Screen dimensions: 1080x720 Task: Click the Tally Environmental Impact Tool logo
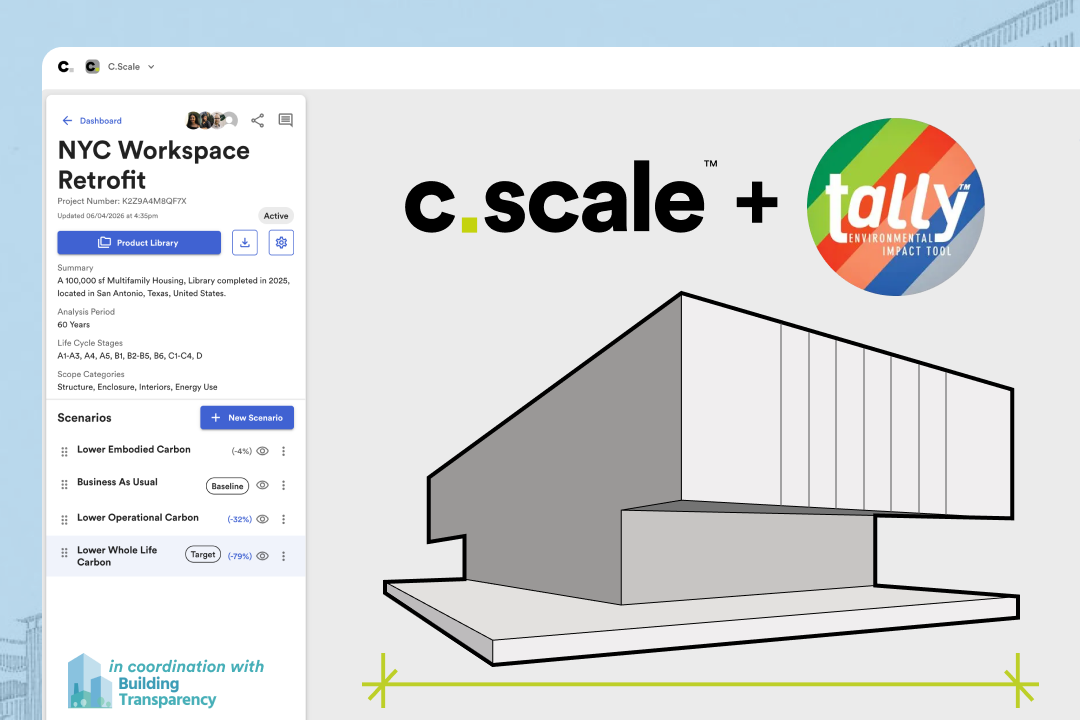(x=895, y=207)
